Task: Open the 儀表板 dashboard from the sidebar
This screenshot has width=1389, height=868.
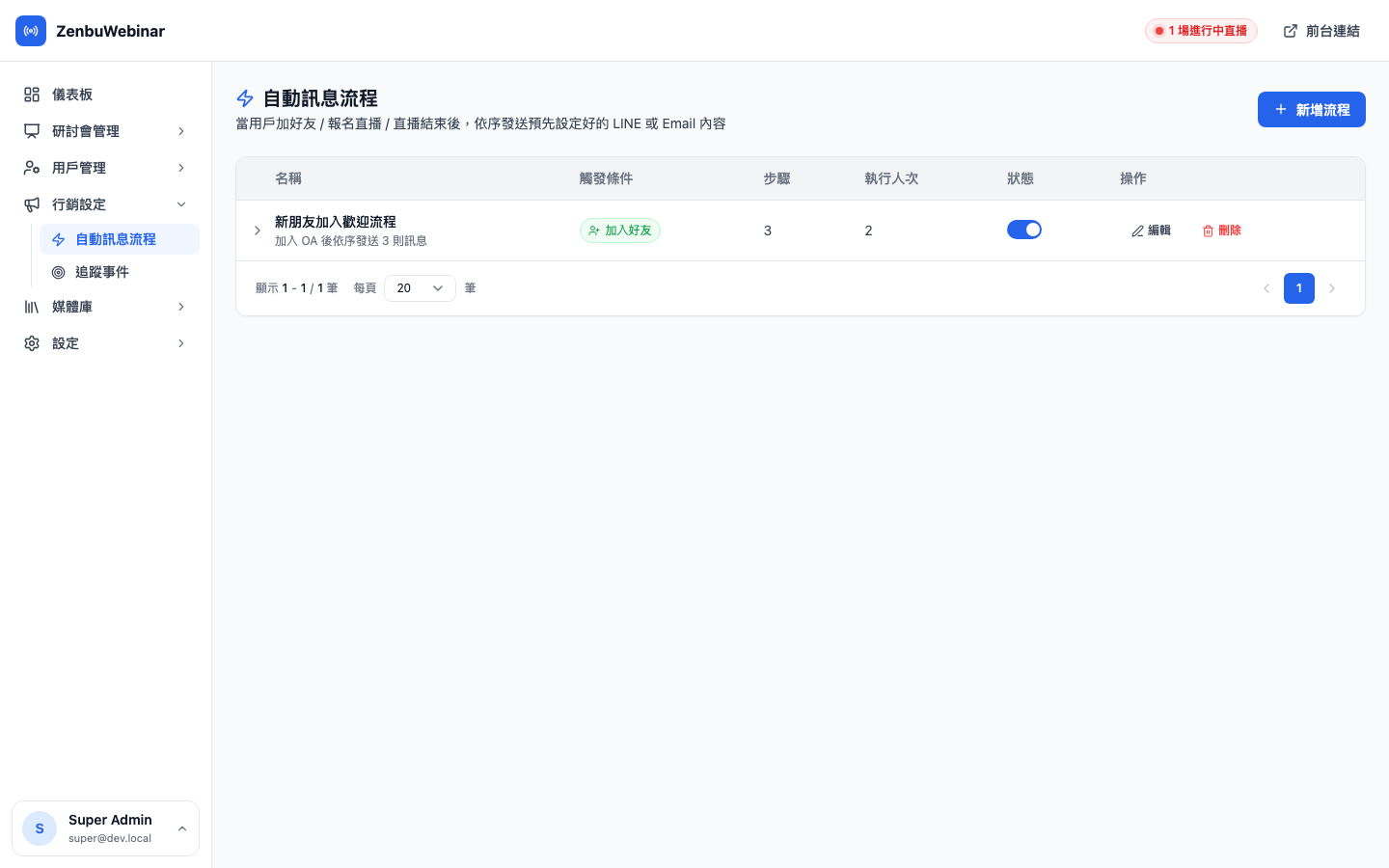Action: point(72,95)
